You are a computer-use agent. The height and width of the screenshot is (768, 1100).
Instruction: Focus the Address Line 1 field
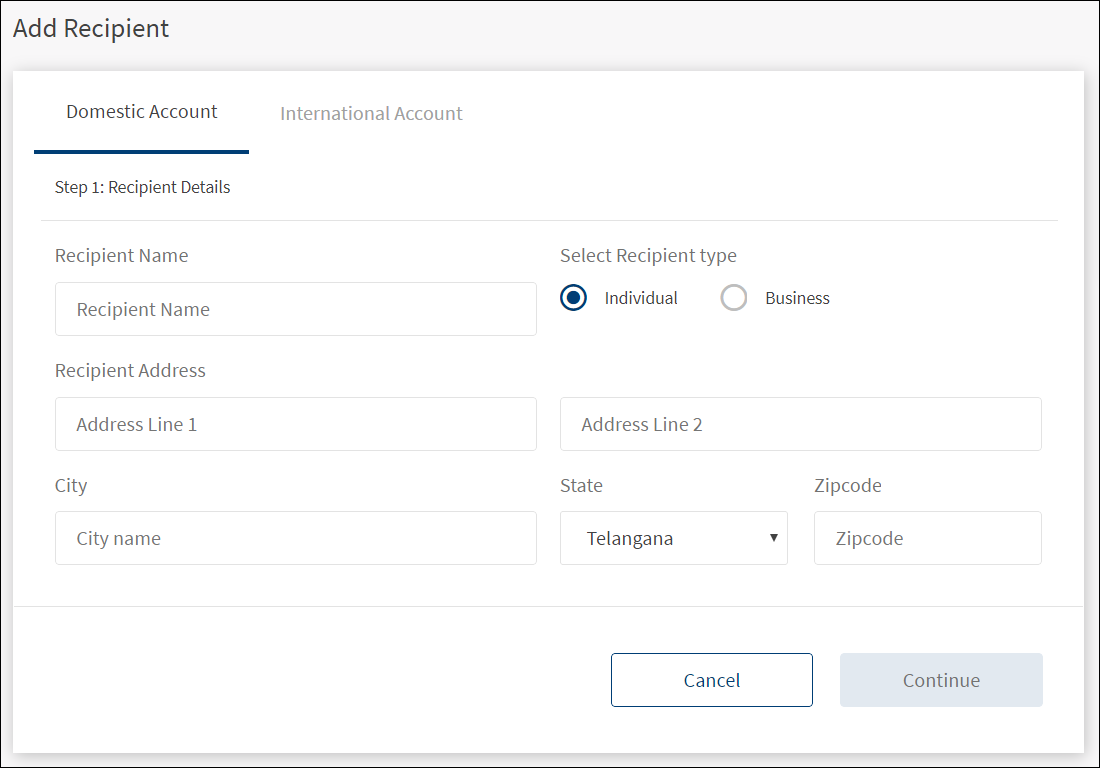tap(295, 424)
